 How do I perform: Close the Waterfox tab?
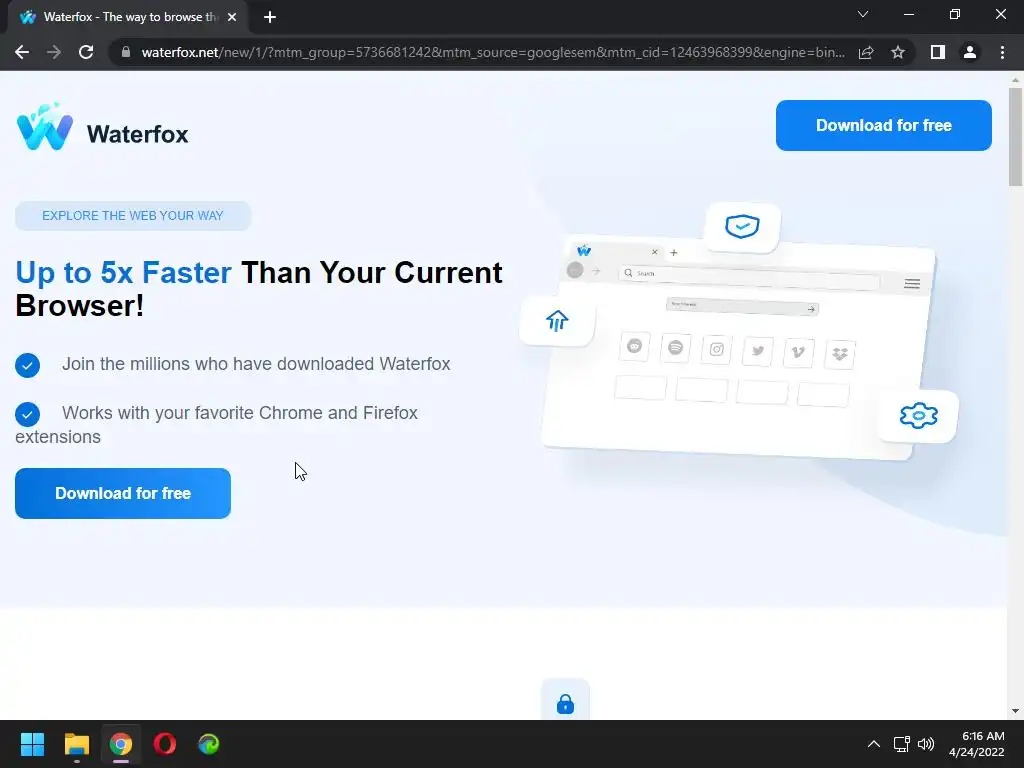click(232, 18)
